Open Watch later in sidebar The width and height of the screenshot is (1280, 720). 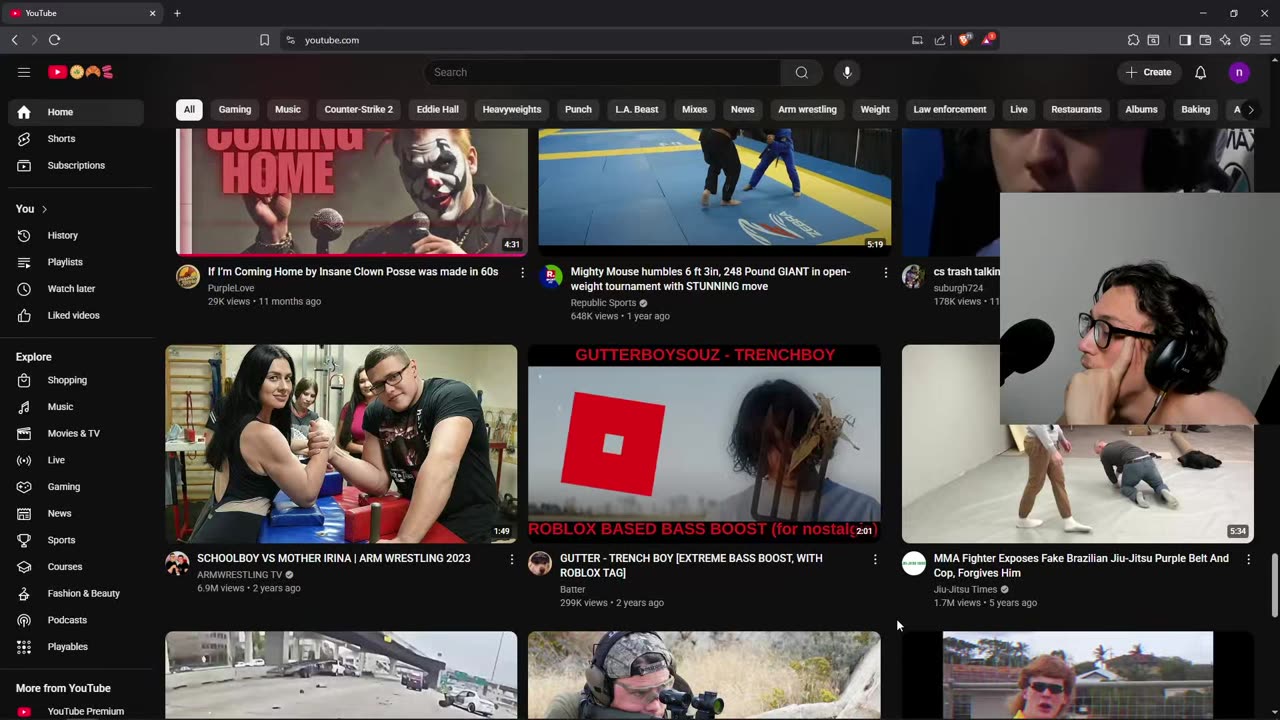tap(76, 289)
